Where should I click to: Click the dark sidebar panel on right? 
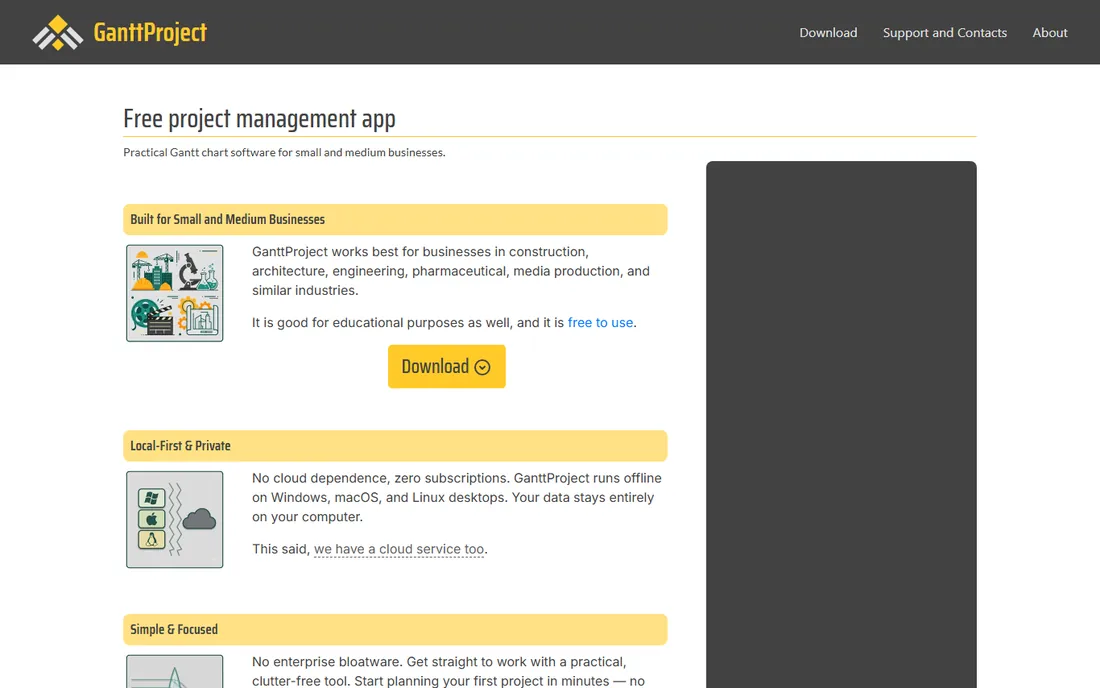[x=841, y=424]
